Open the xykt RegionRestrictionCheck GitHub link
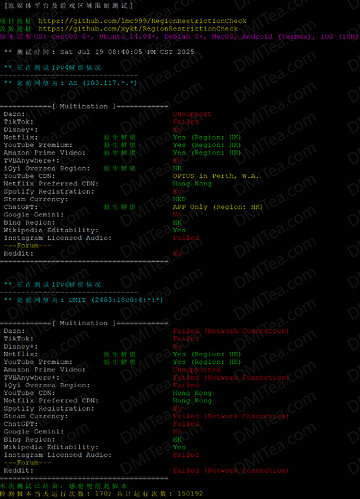The height and width of the screenshot is (499, 360). (x=138, y=29)
